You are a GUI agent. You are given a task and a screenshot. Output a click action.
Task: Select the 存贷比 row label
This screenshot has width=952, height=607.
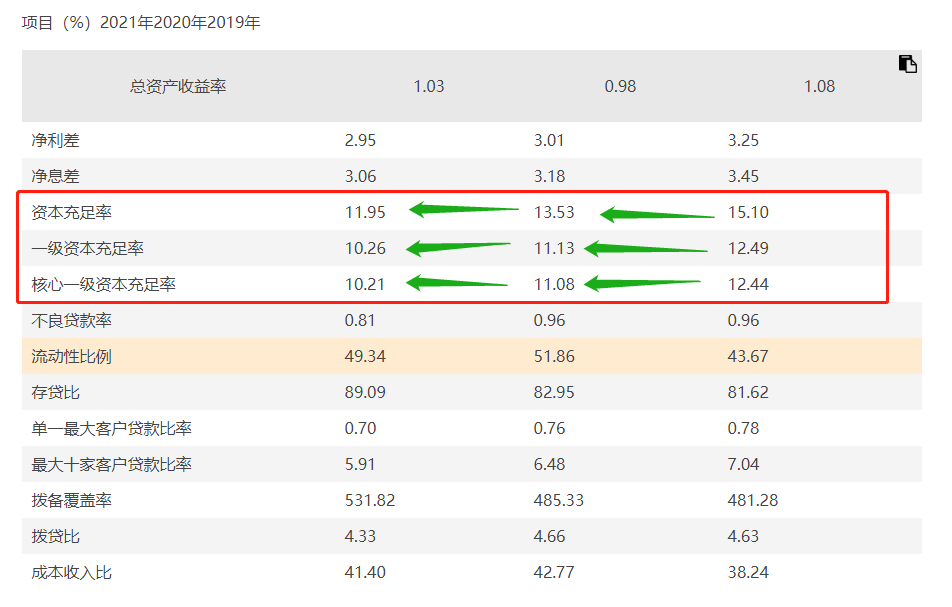click(55, 393)
